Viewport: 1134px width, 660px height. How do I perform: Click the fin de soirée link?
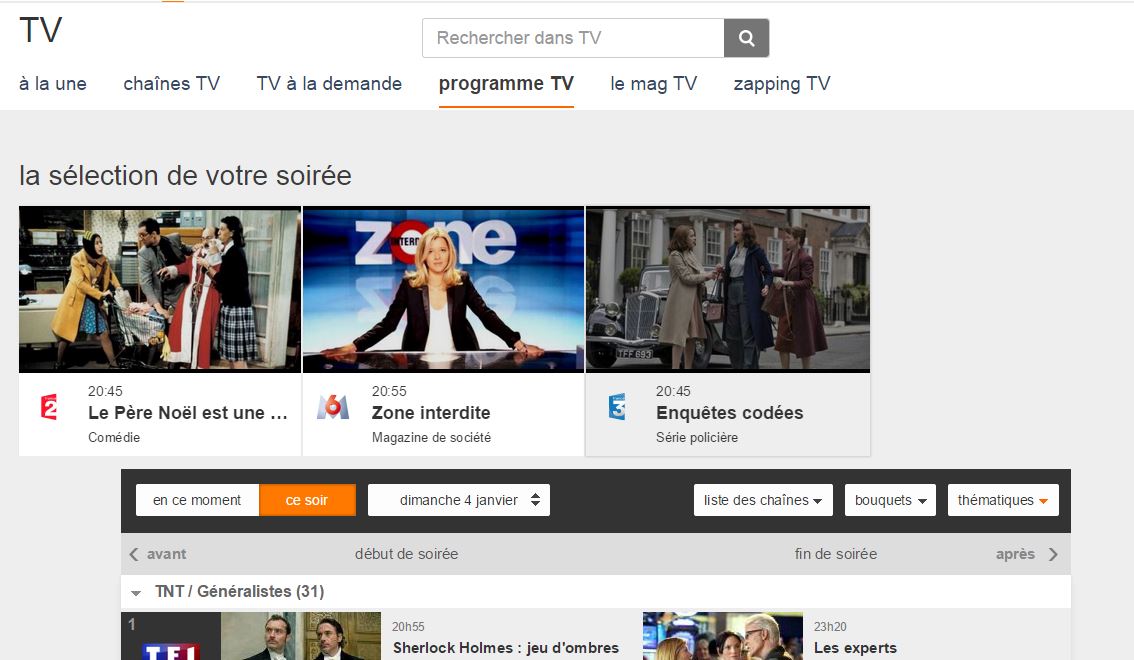(x=835, y=554)
